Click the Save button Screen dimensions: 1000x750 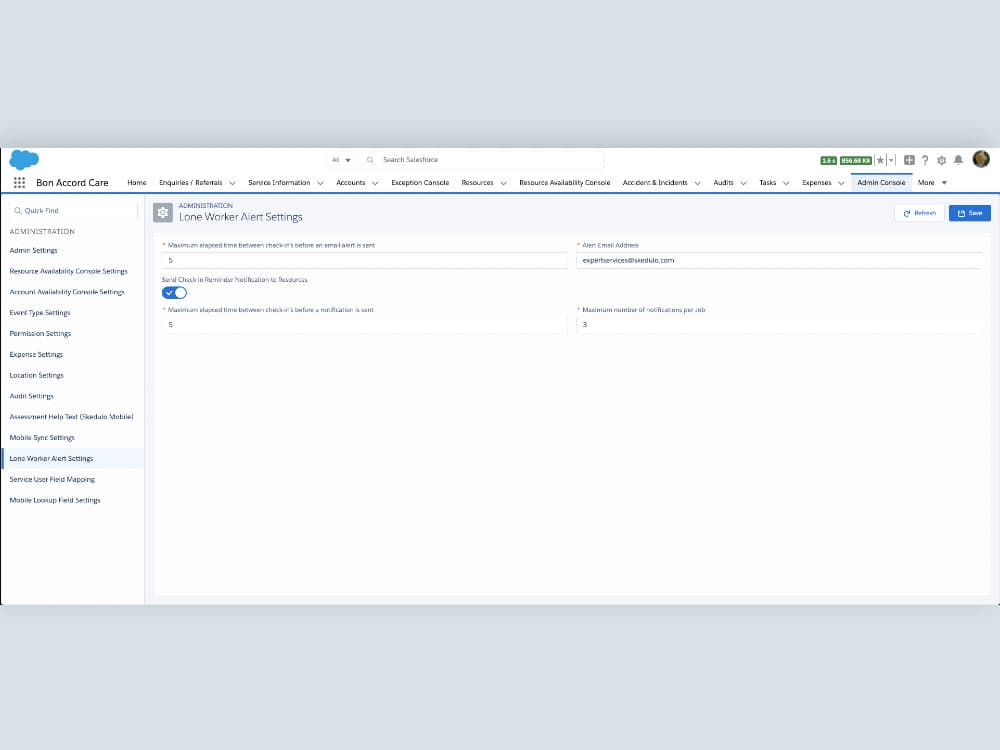[x=969, y=213]
